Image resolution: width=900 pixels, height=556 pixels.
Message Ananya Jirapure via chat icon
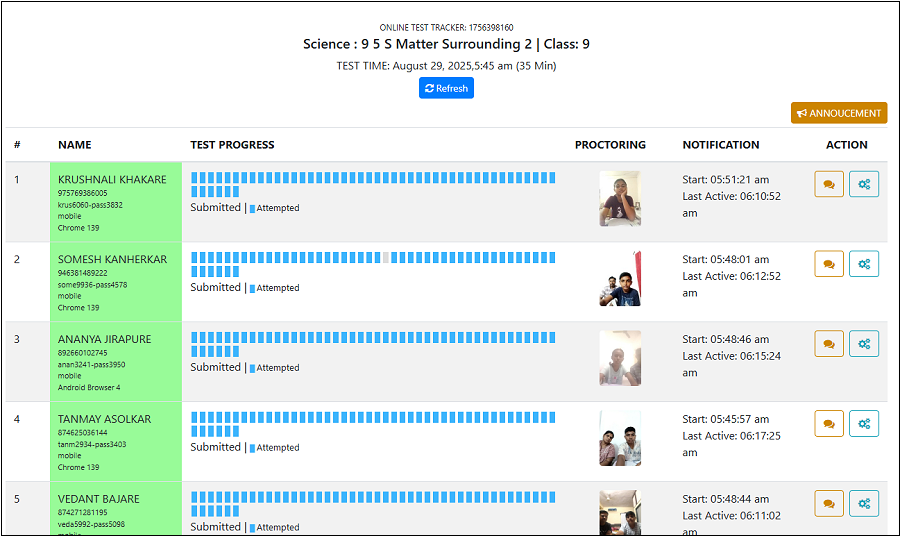click(829, 344)
